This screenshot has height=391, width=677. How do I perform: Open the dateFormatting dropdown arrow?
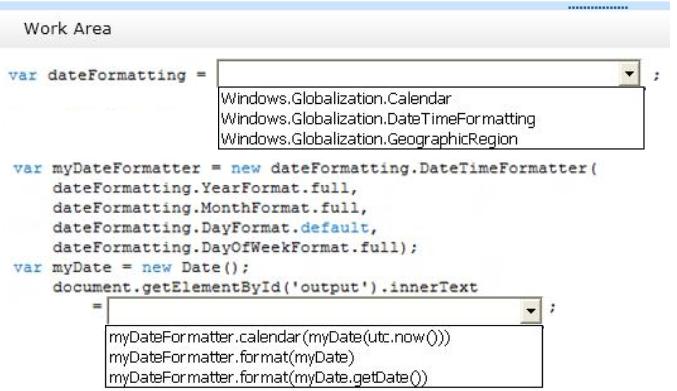pyautogui.click(x=630, y=74)
